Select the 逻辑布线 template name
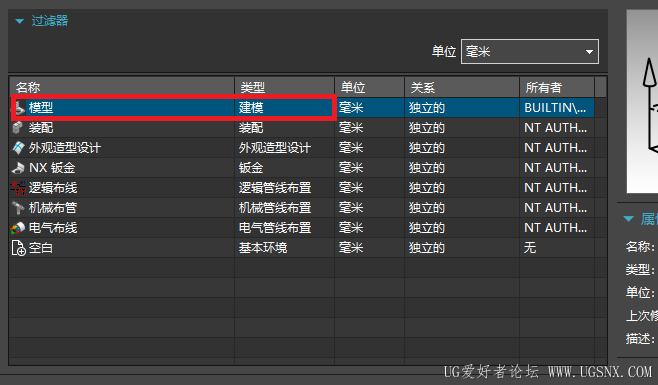This screenshot has height=385, width=658. (53, 188)
